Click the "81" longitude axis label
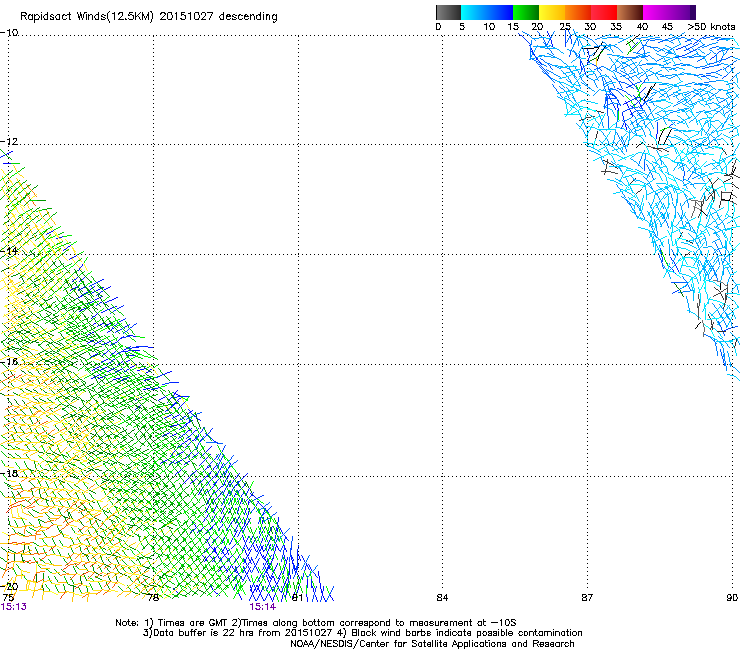Image resolution: width=740 pixels, height=650 pixels. pyautogui.click(x=297, y=598)
